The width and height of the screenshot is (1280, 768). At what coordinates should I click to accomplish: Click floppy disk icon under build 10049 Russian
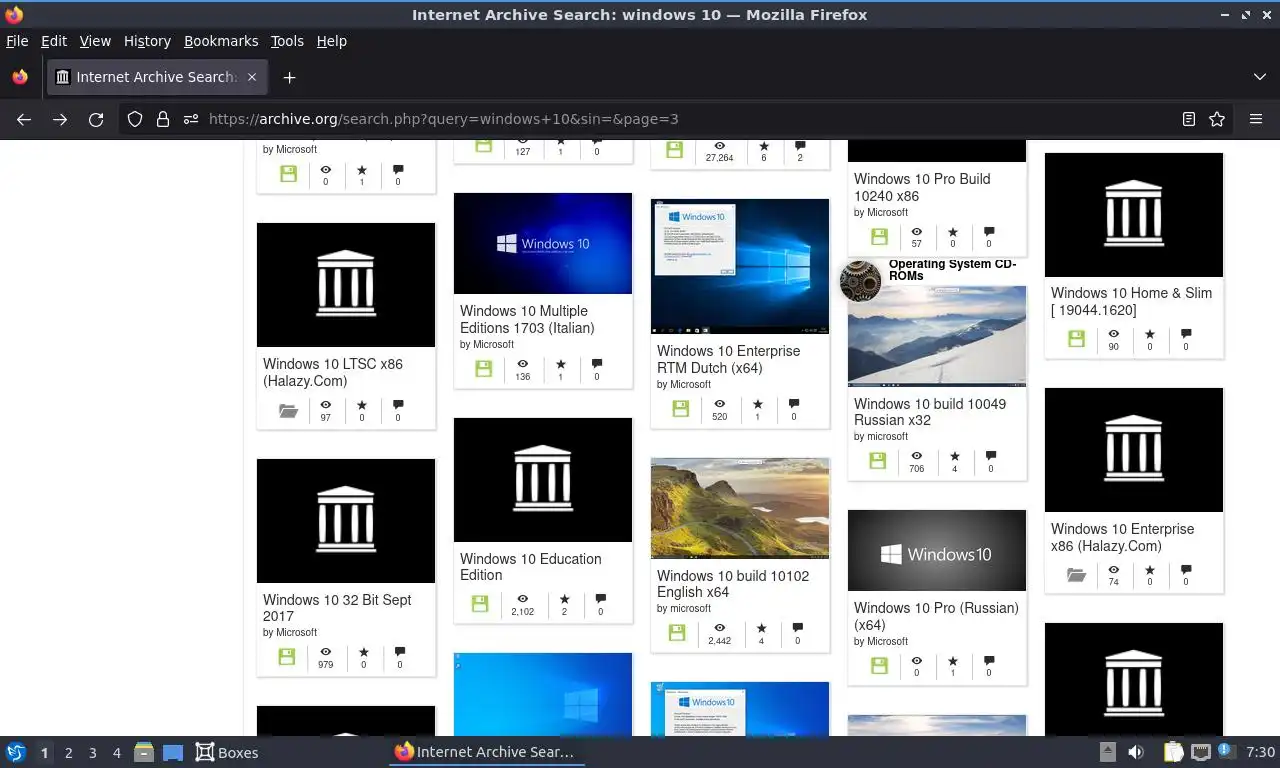[x=877, y=461]
